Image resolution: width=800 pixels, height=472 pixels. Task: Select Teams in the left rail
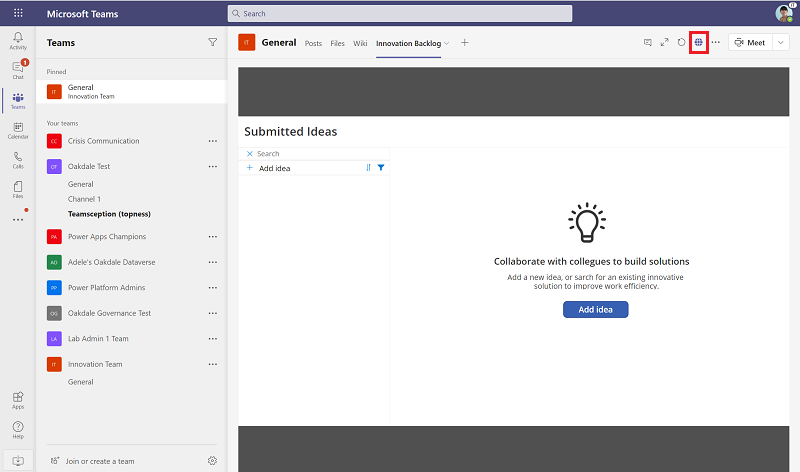coord(18,101)
